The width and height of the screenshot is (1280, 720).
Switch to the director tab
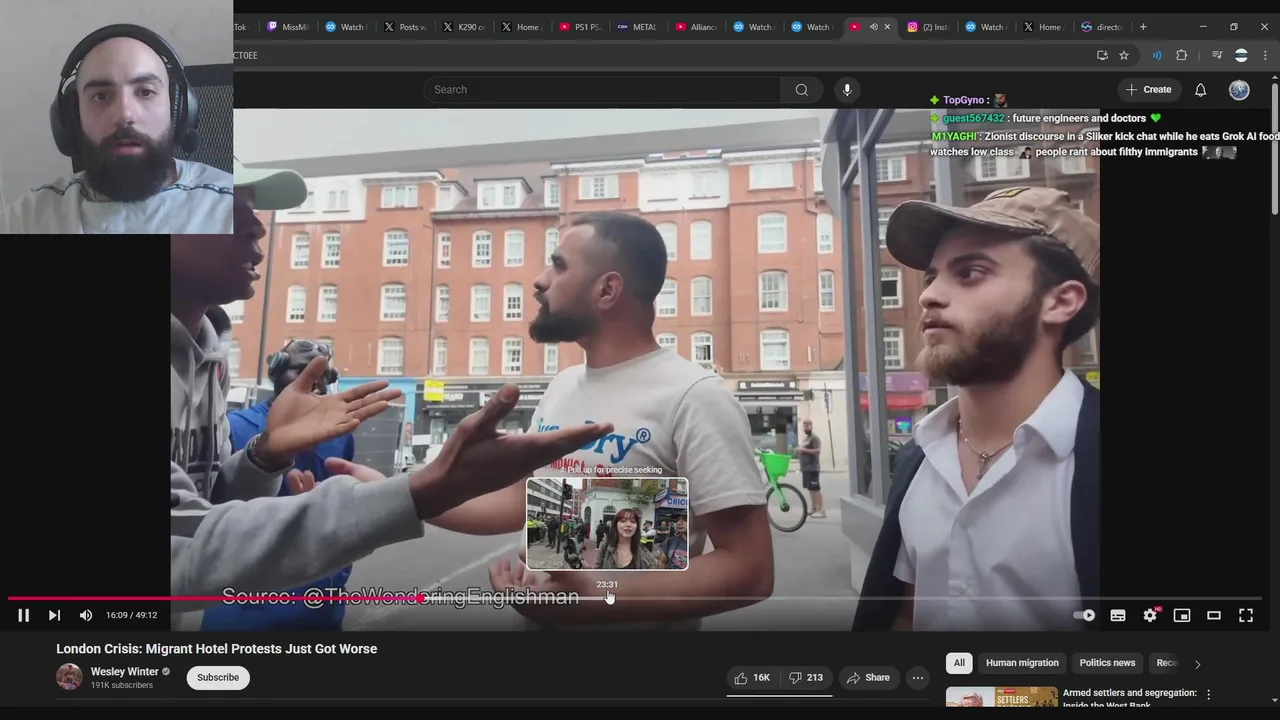pos(1102,27)
